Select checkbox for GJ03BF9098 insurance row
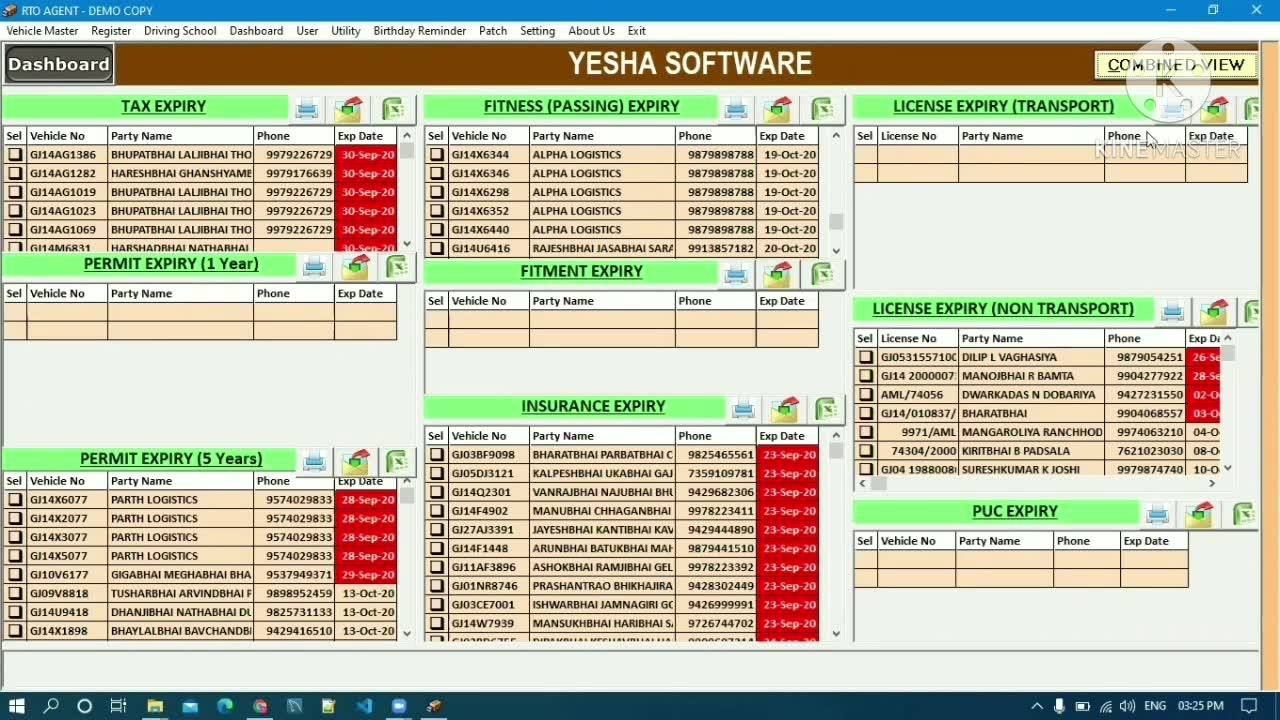The width and height of the screenshot is (1280, 720). (437, 455)
